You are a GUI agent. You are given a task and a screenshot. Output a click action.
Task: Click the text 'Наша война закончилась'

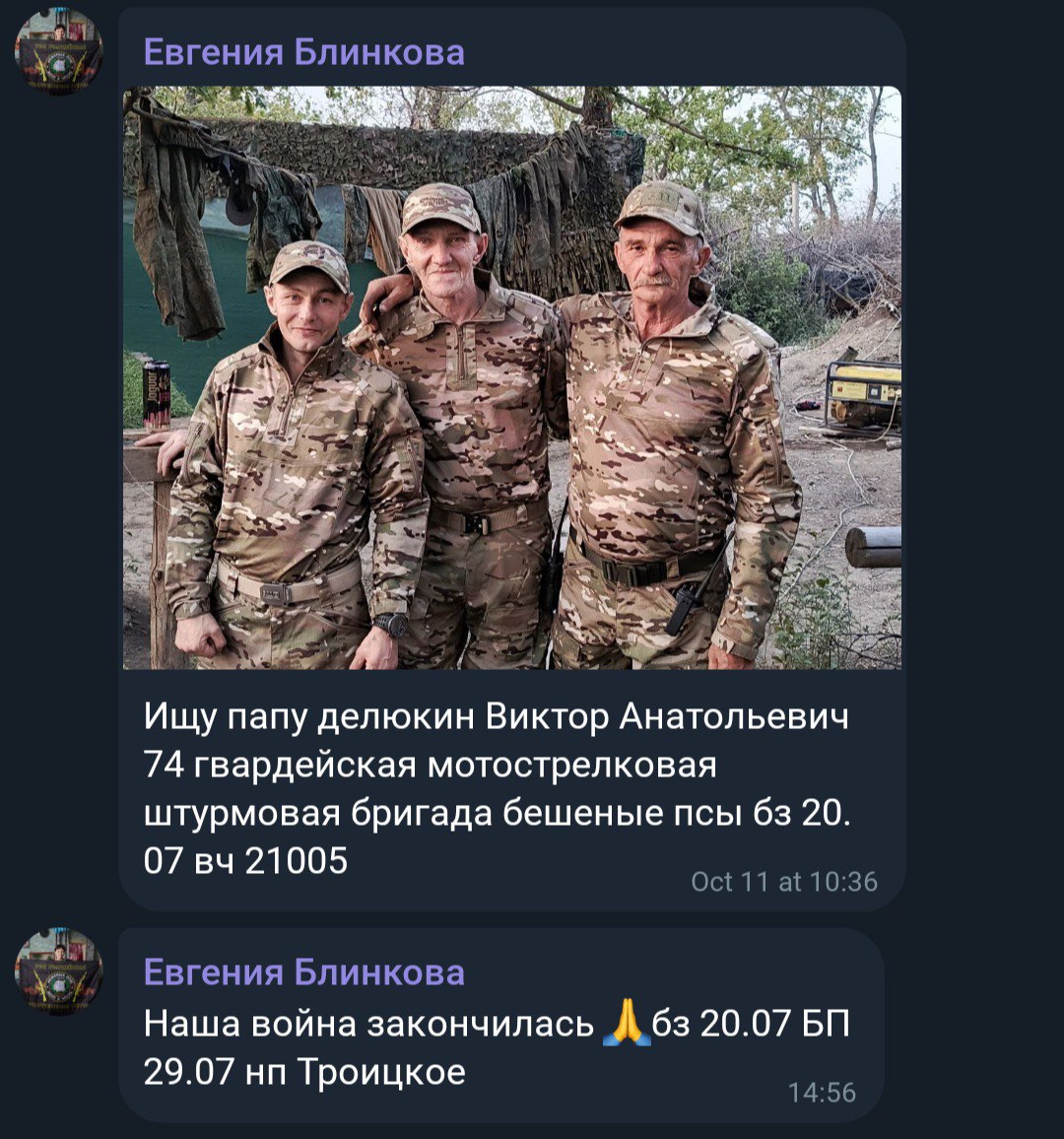pyautogui.click(x=368, y=1025)
